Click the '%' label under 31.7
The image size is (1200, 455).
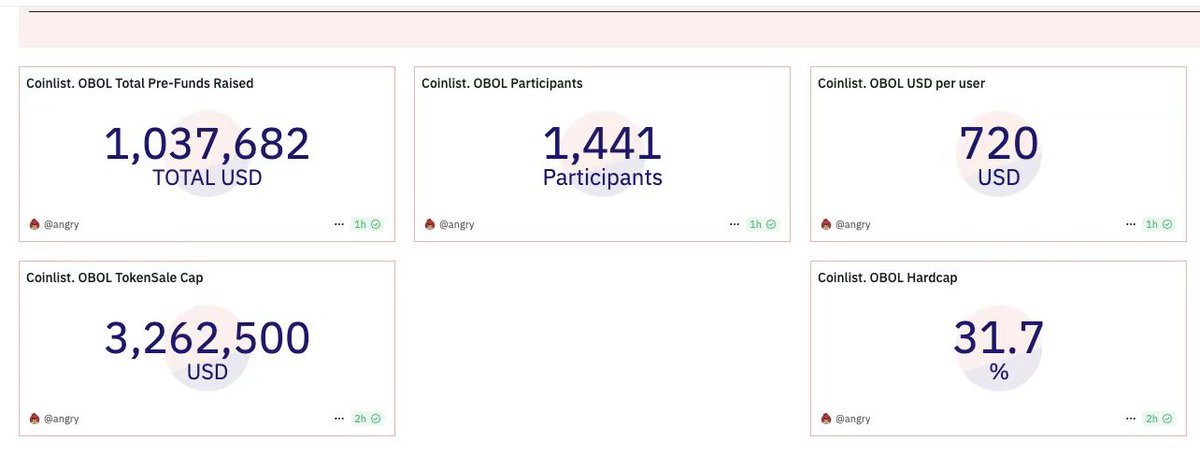tap(998, 372)
